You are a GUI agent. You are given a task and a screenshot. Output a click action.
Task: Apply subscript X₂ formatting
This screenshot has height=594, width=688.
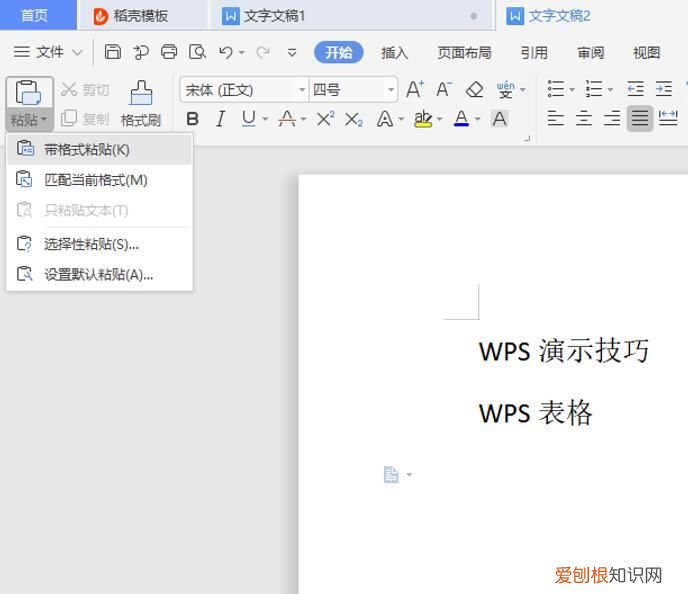point(354,119)
